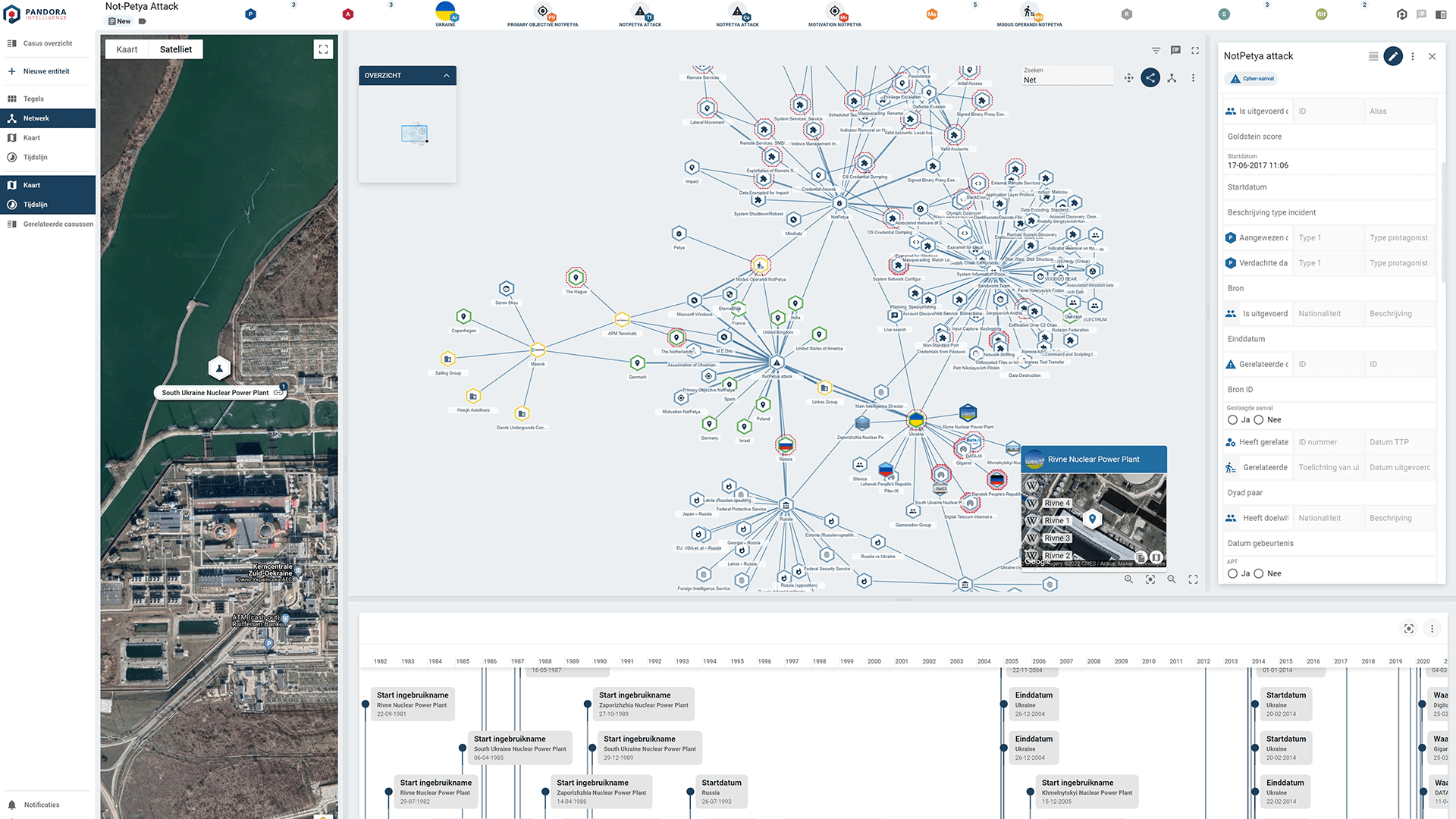Click the Beschrijving type incident field
1456x819 pixels.
click(x=1329, y=212)
